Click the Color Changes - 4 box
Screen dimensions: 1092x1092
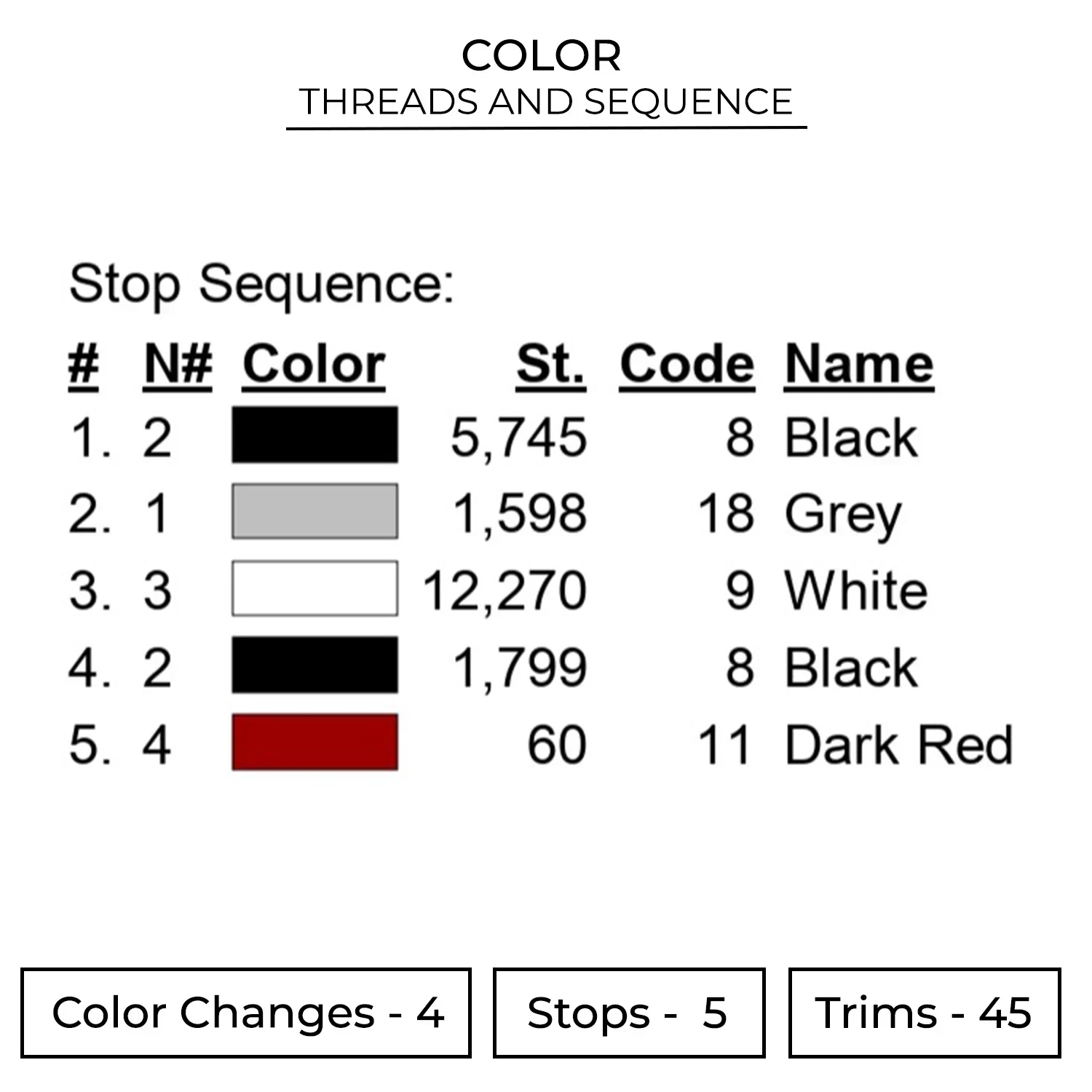246,1012
